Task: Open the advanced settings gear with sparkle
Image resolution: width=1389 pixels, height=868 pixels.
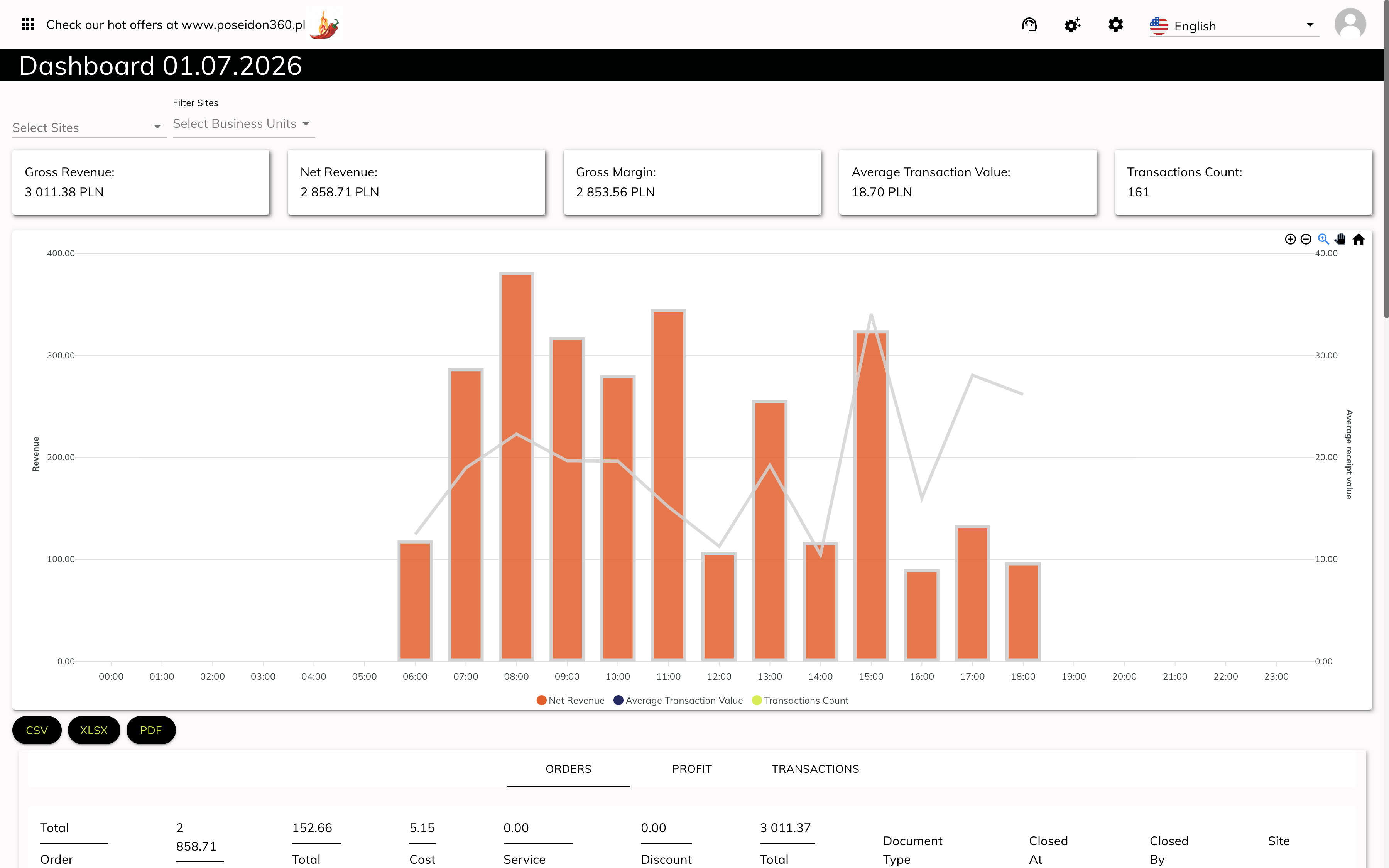Action: 1072,25
